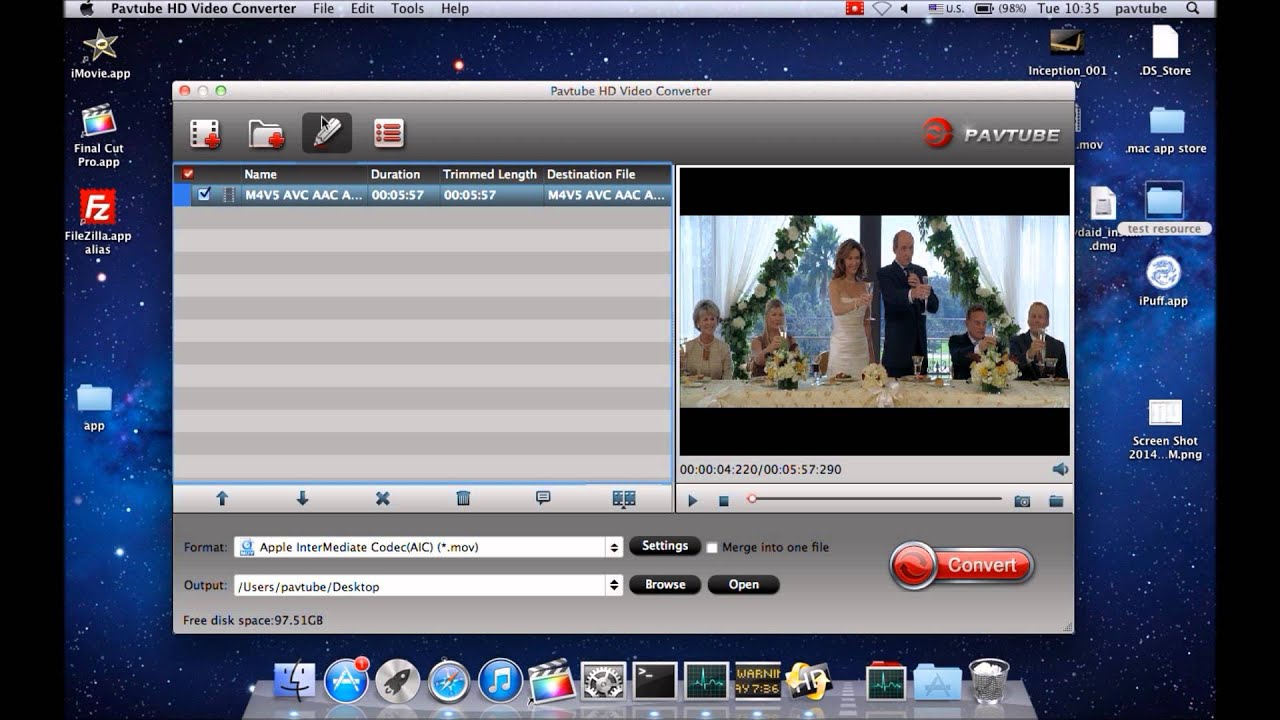Open Trash in the Dock
1280x720 pixels.
coord(988,680)
